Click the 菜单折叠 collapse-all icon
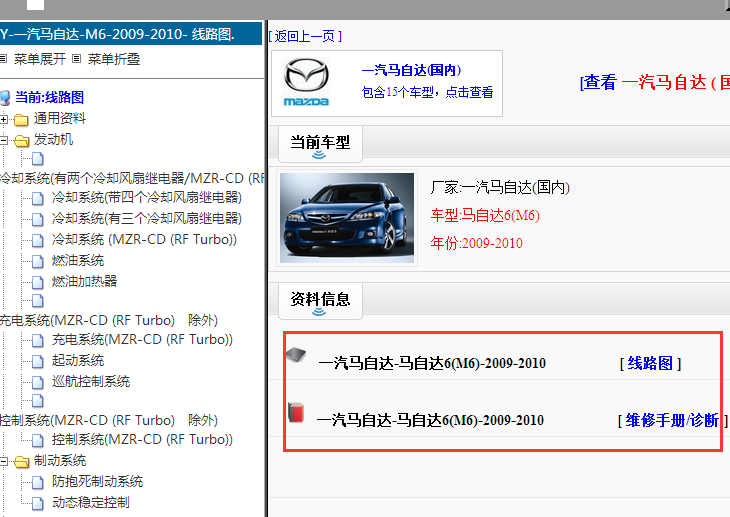Image resolution: width=730 pixels, height=517 pixels. click(x=77, y=59)
